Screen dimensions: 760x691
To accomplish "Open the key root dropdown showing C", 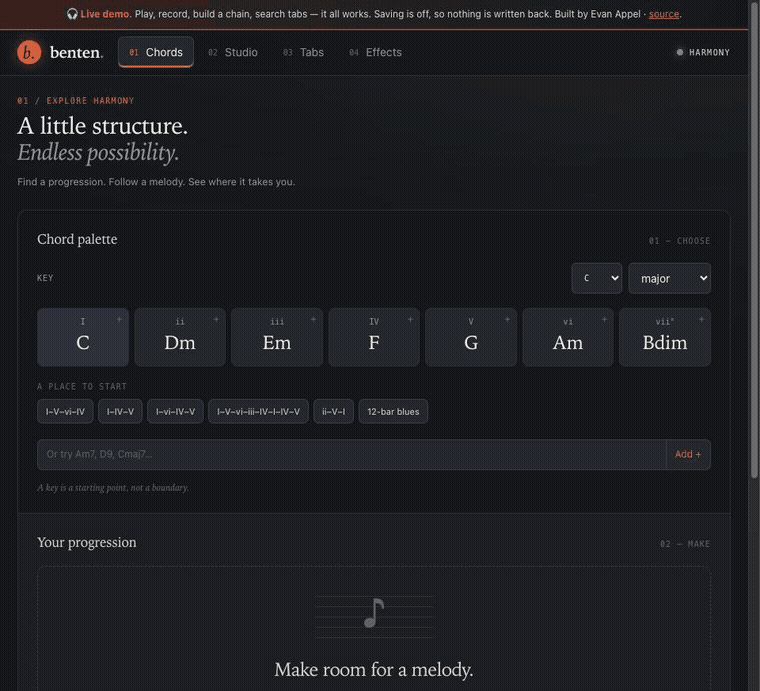I will [x=597, y=278].
